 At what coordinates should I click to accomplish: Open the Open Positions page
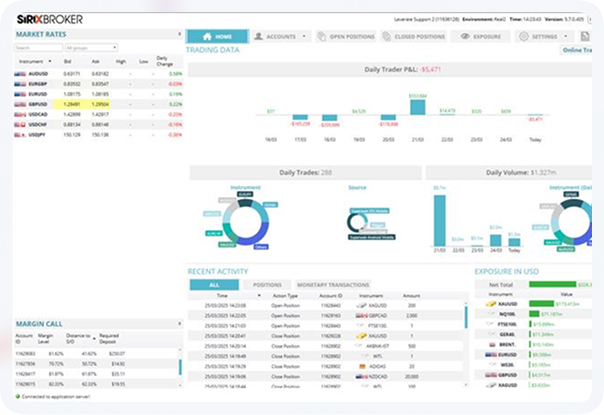click(346, 37)
